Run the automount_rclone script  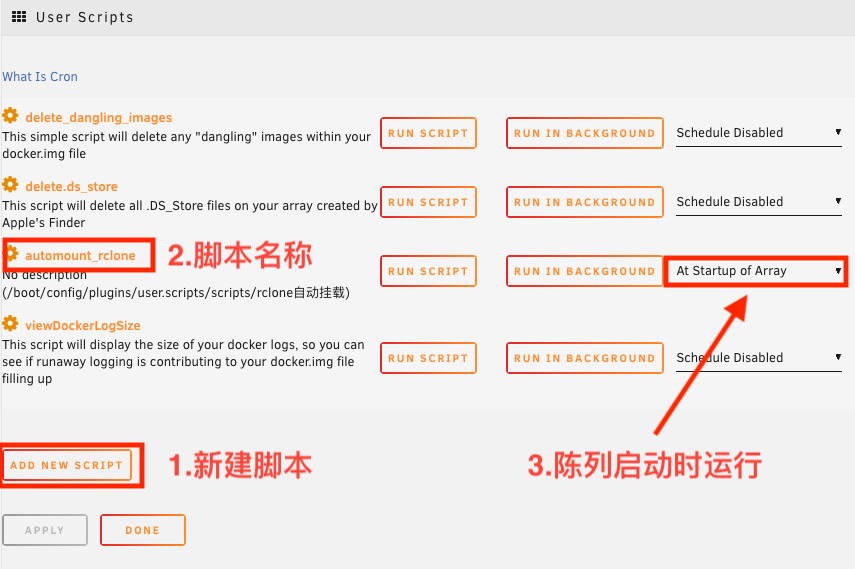click(x=428, y=271)
